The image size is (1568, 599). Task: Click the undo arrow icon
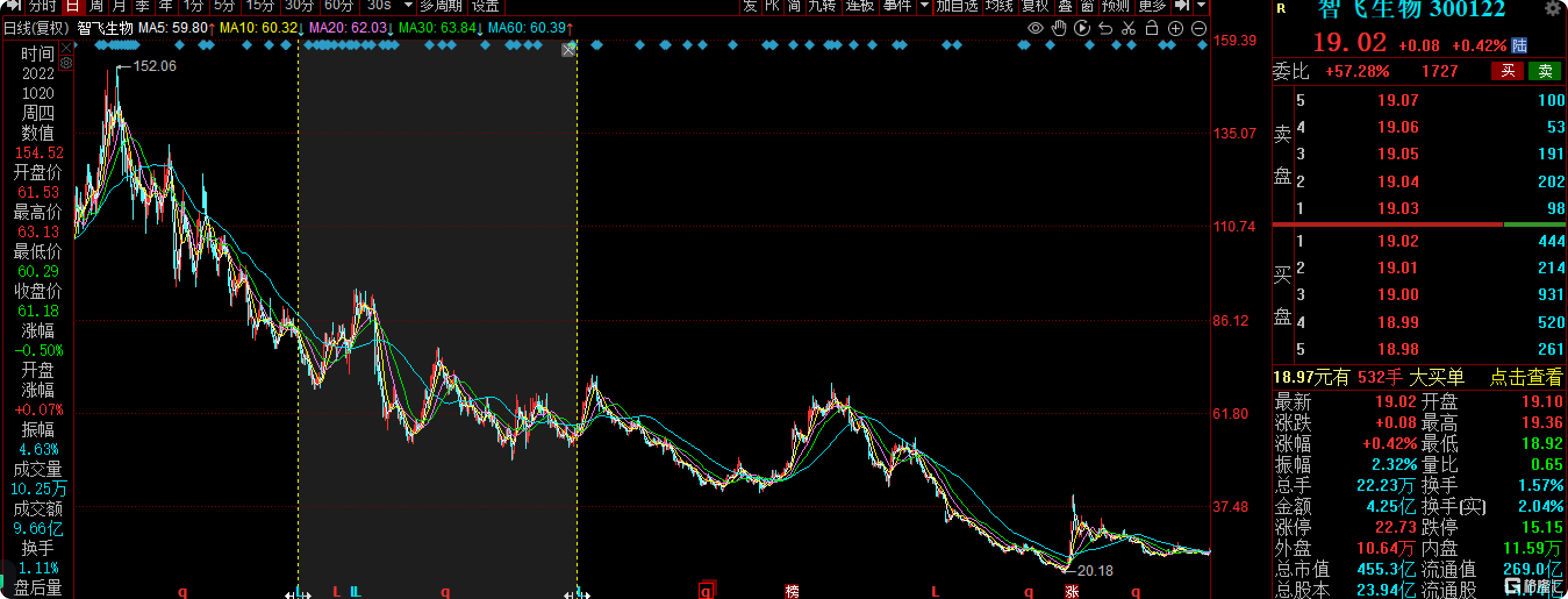1105,28
